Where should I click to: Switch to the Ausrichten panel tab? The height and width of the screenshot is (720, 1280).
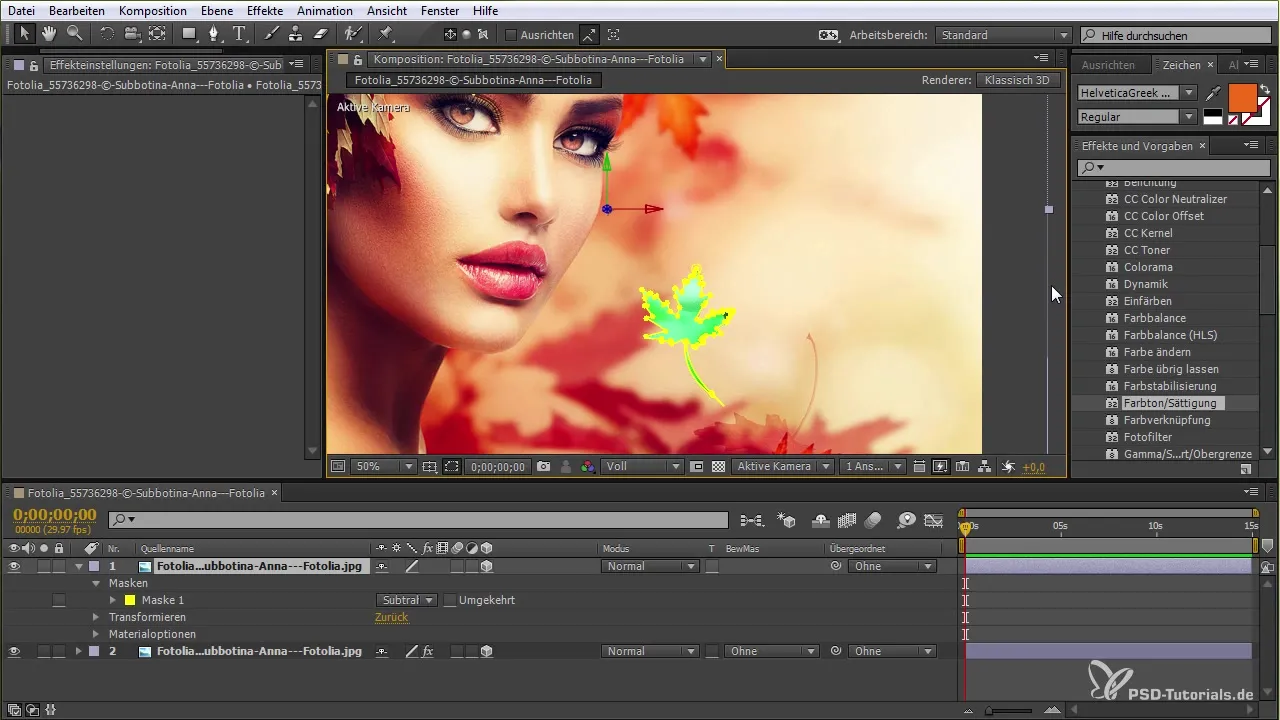click(1108, 65)
